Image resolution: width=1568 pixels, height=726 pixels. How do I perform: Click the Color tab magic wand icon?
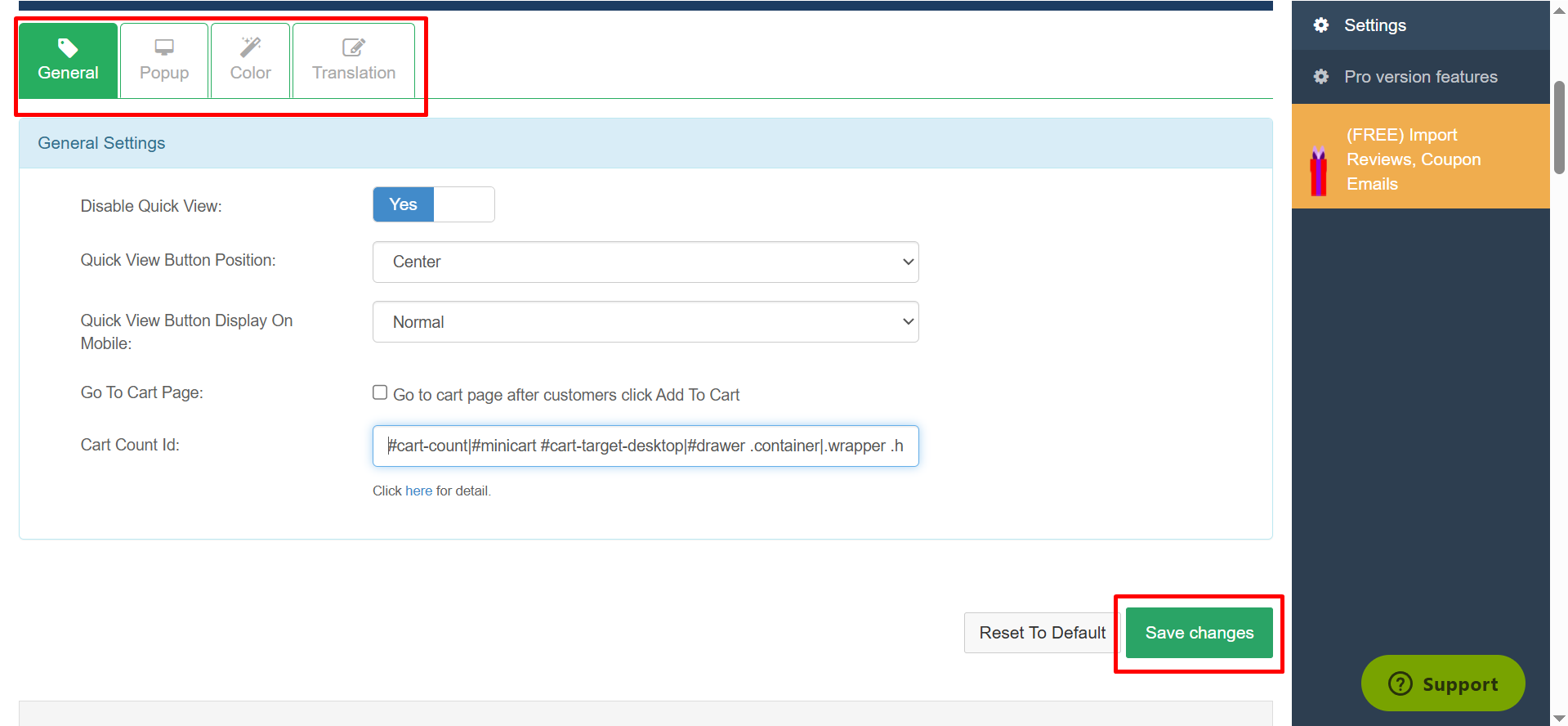251,47
